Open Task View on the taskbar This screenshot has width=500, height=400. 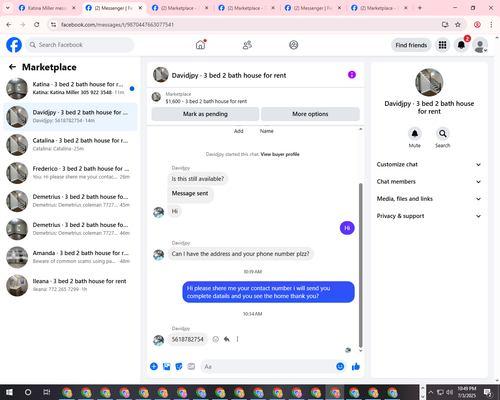(x=47, y=392)
